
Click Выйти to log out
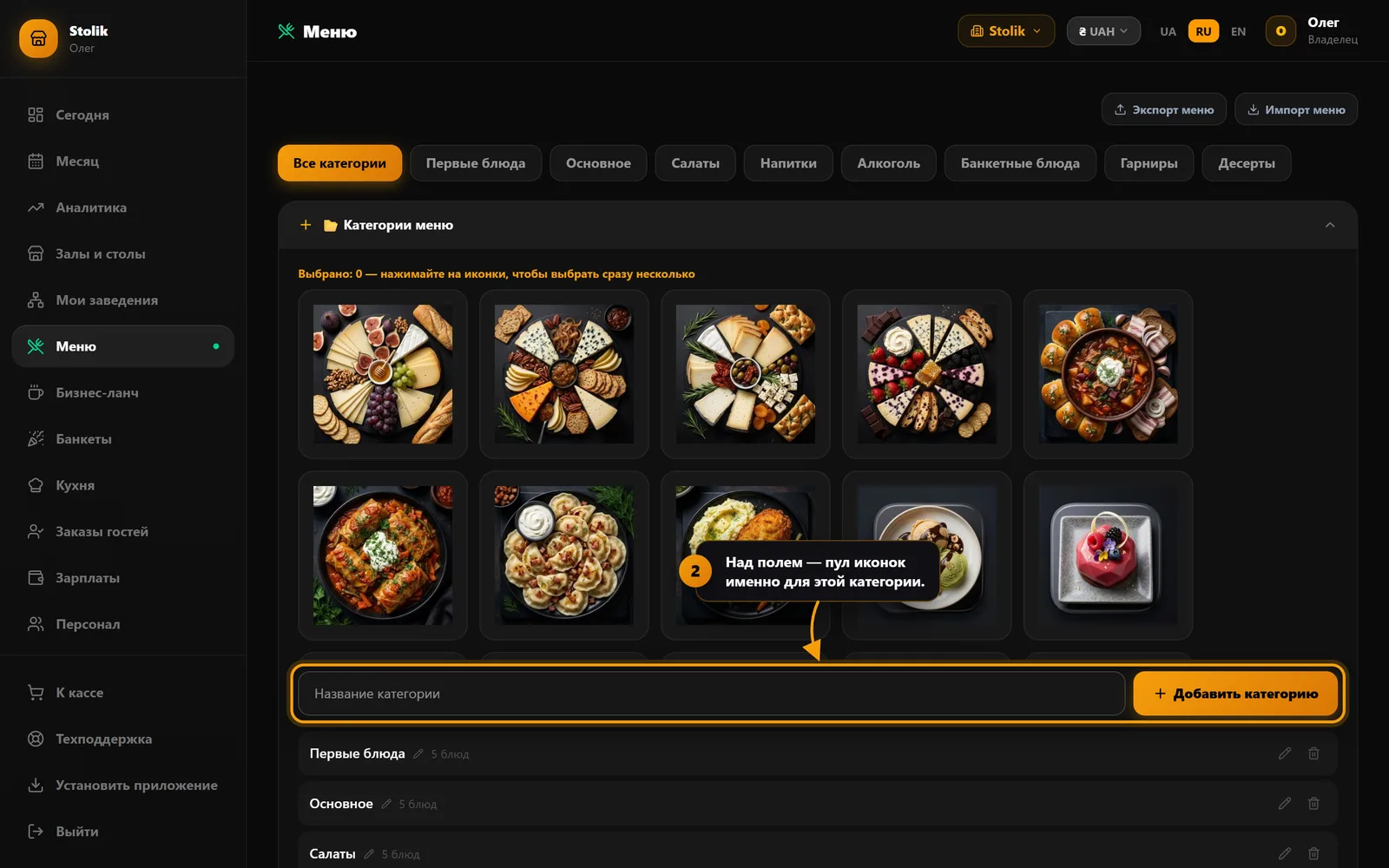[122, 832]
